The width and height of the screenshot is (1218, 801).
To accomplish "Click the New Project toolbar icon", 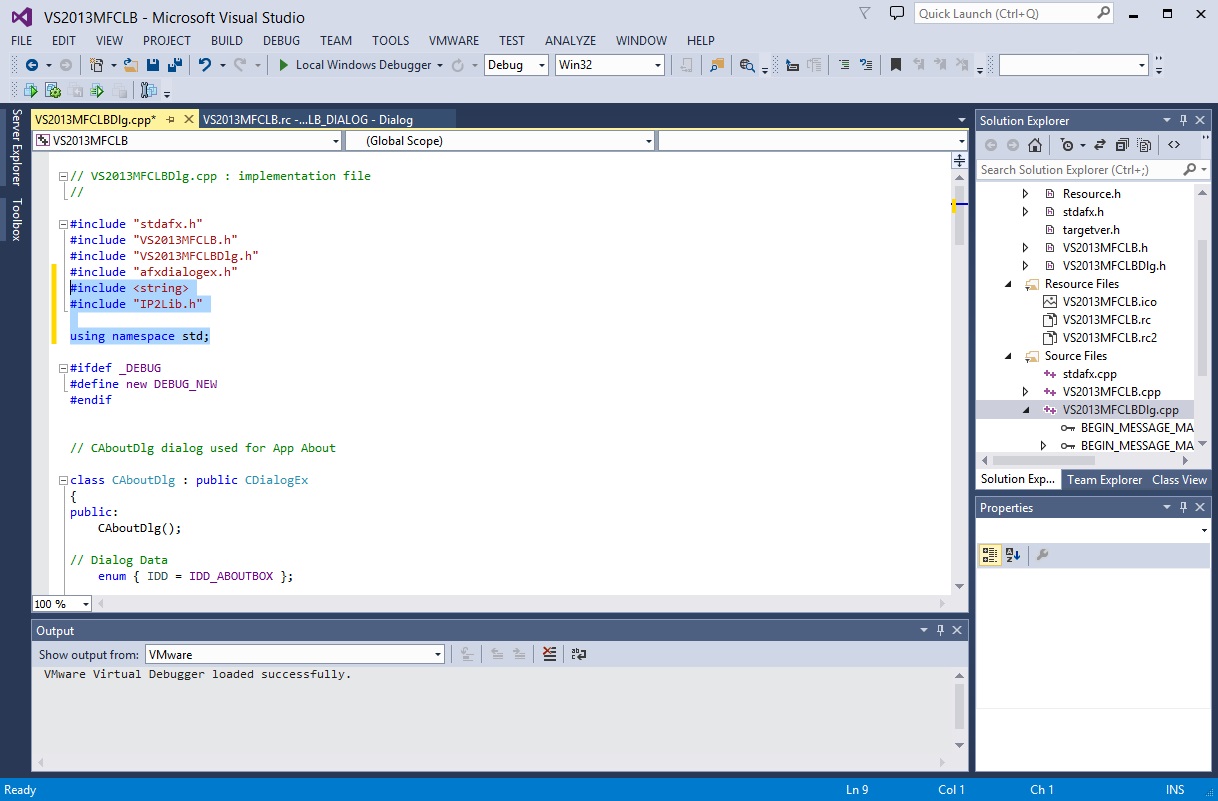I will point(96,65).
